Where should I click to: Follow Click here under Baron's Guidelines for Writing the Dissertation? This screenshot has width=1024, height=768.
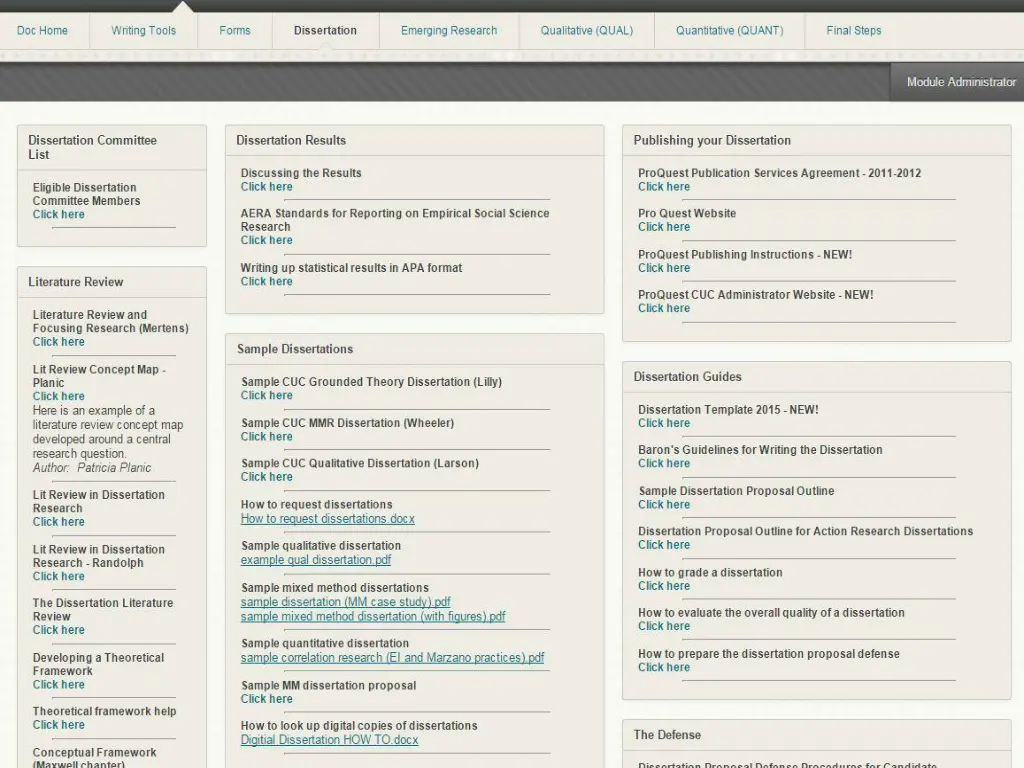click(664, 463)
